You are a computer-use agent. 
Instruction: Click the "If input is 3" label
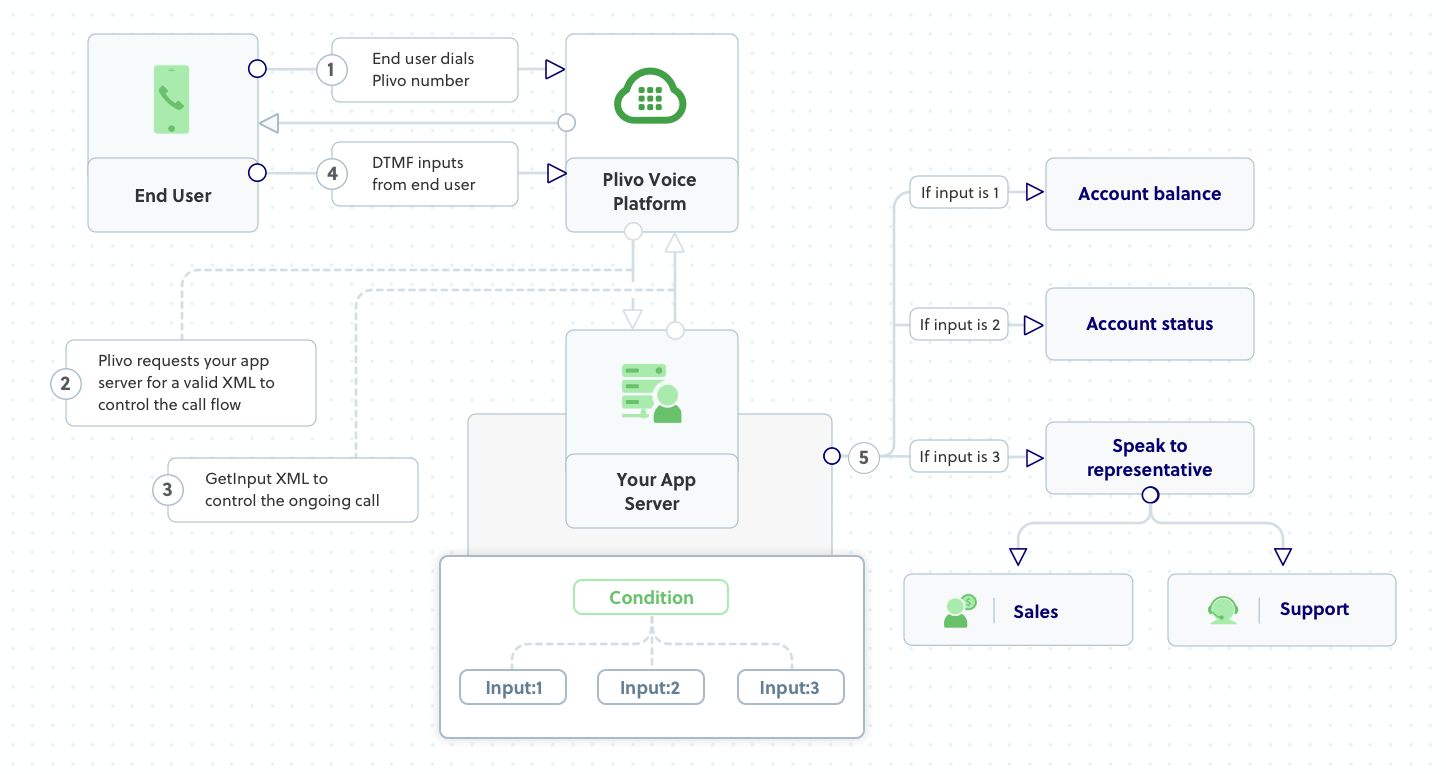(x=959, y=457)
